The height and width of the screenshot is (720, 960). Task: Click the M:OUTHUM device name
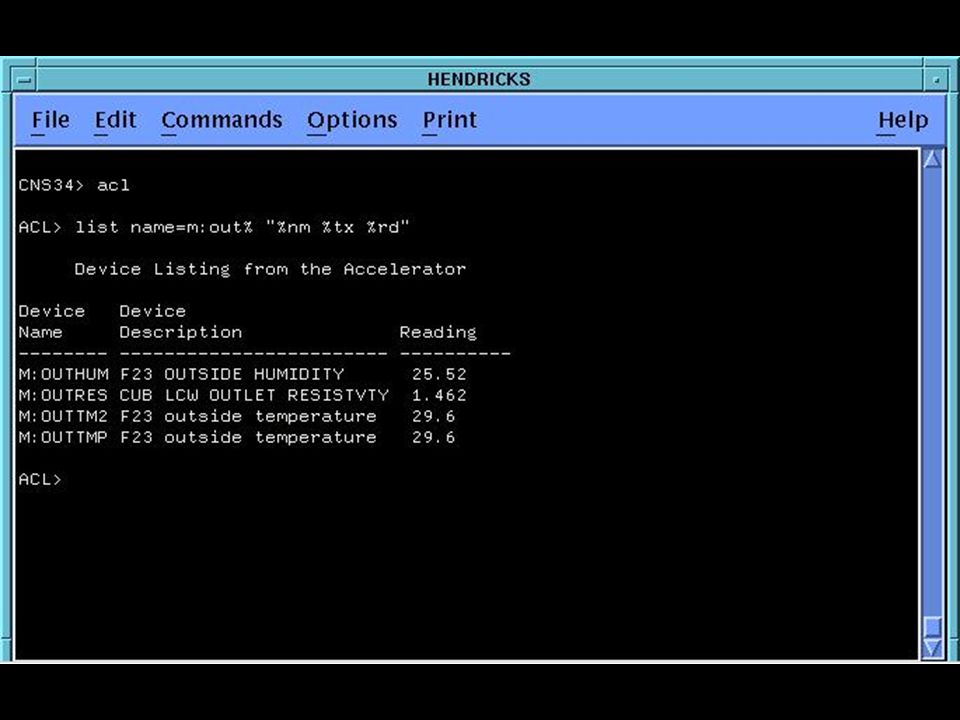tap(63, 374)
